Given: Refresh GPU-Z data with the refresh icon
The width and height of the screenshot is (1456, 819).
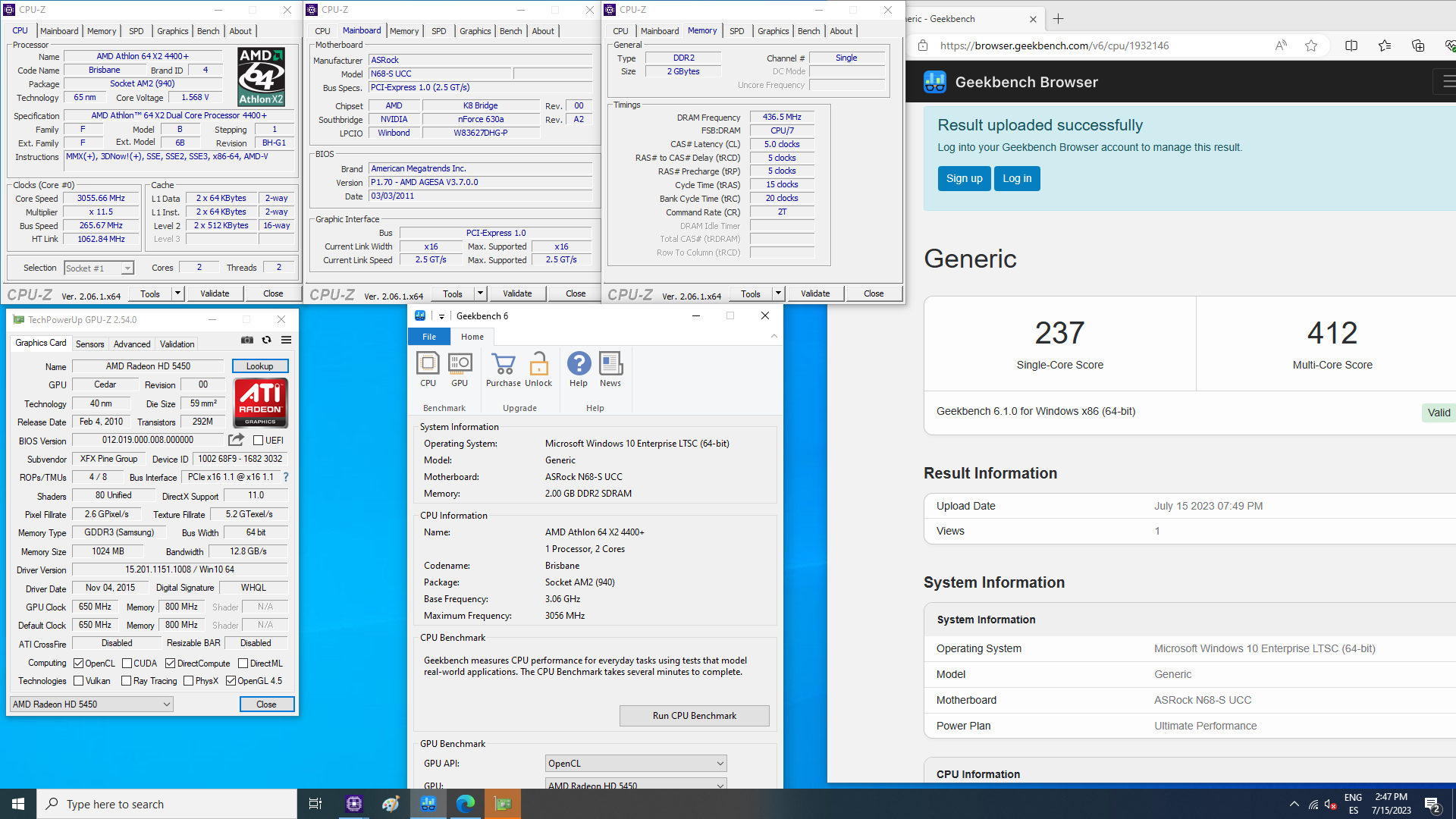Looking at the screenshot, I should coord(266,340).
